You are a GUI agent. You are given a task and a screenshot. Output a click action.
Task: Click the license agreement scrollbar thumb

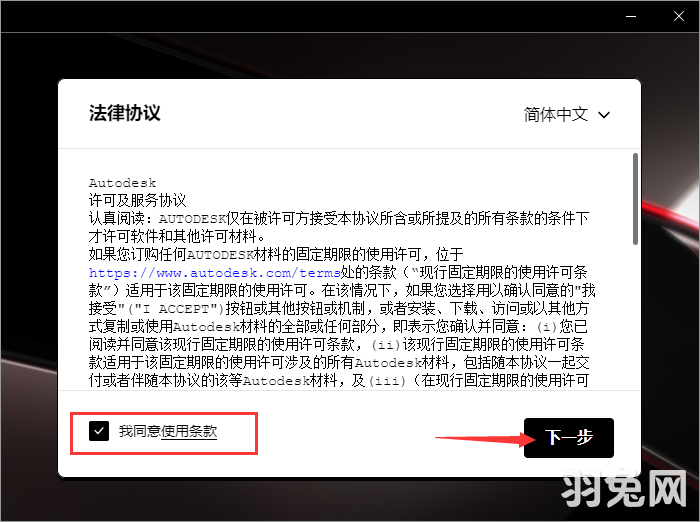pos(635,199)
